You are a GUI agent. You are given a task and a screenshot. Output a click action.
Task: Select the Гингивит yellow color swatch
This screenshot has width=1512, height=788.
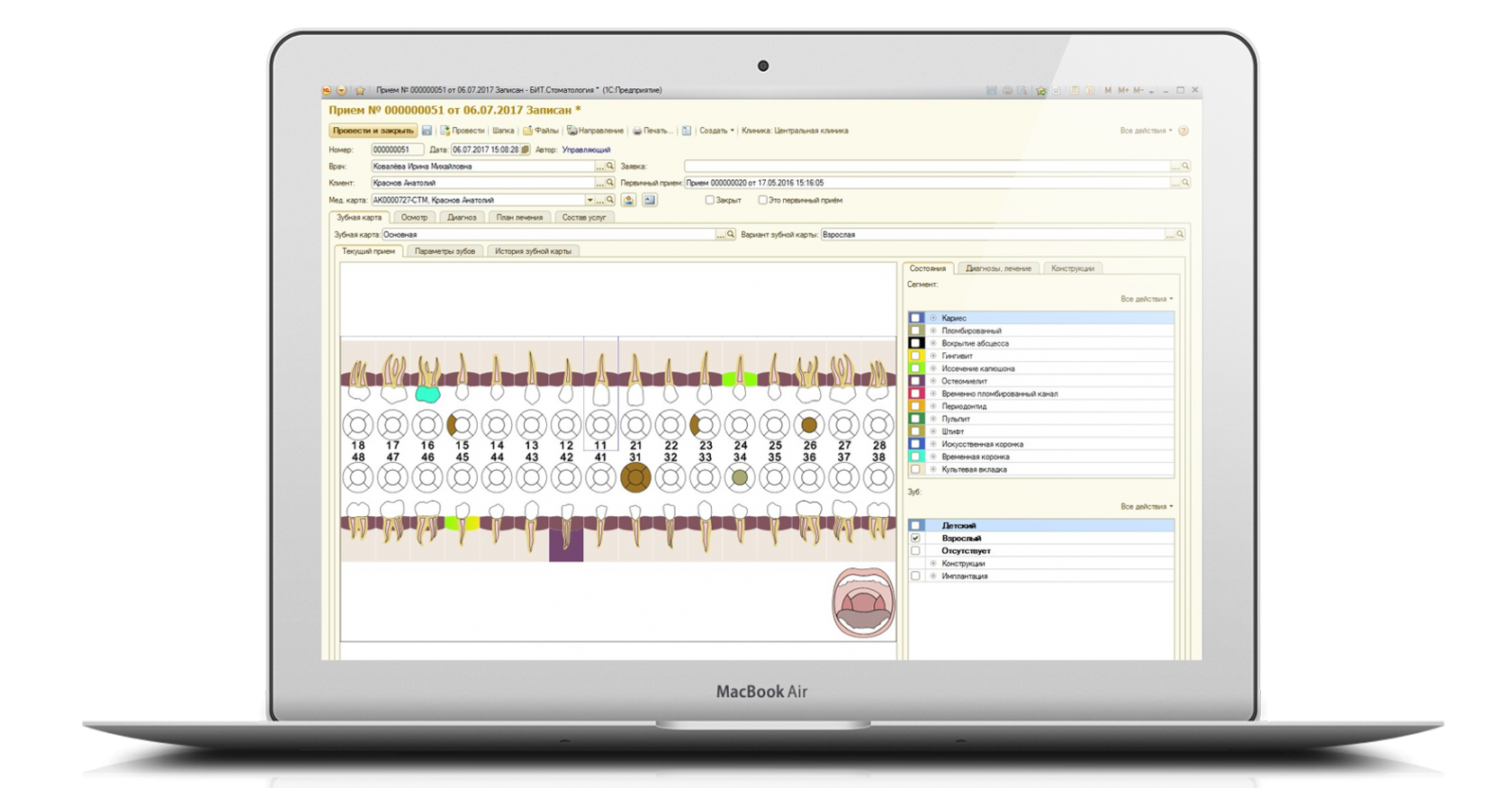[915, 356]
